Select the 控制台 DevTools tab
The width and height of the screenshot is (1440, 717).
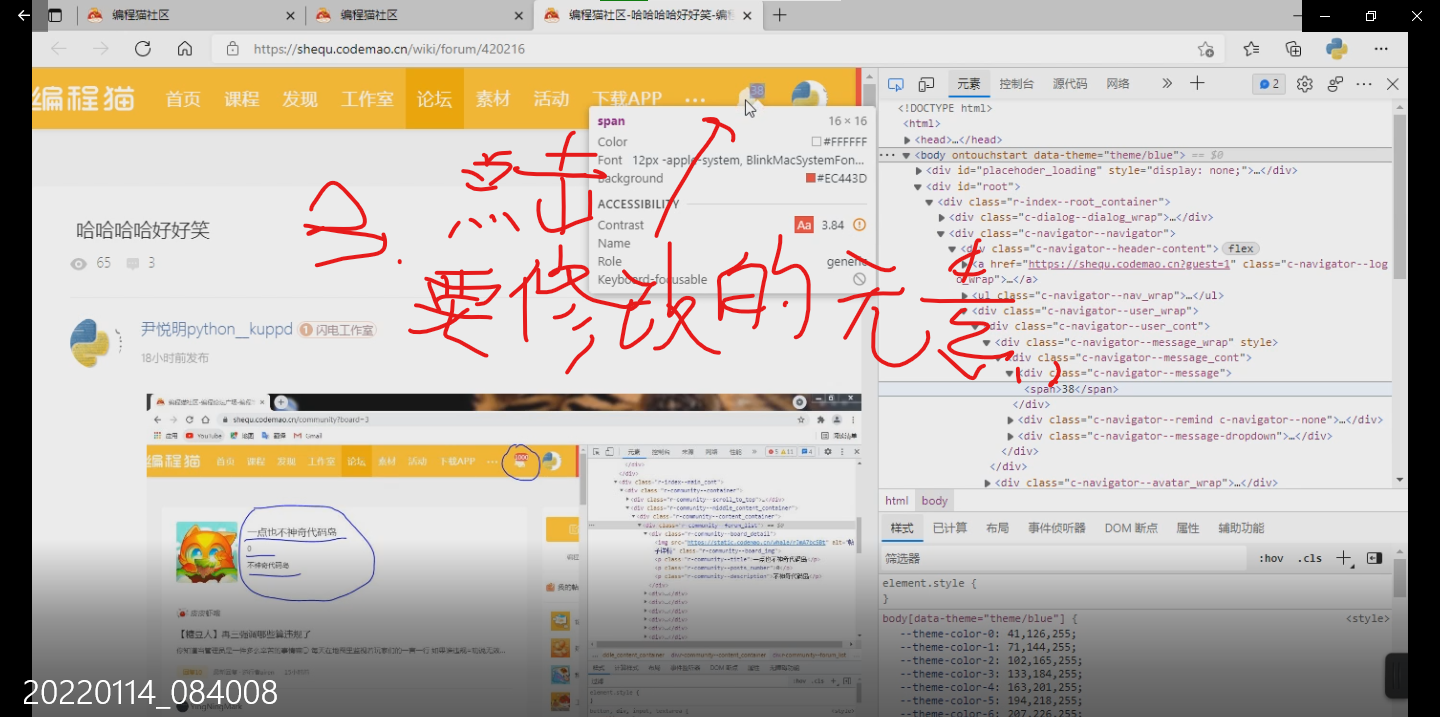1017,84
